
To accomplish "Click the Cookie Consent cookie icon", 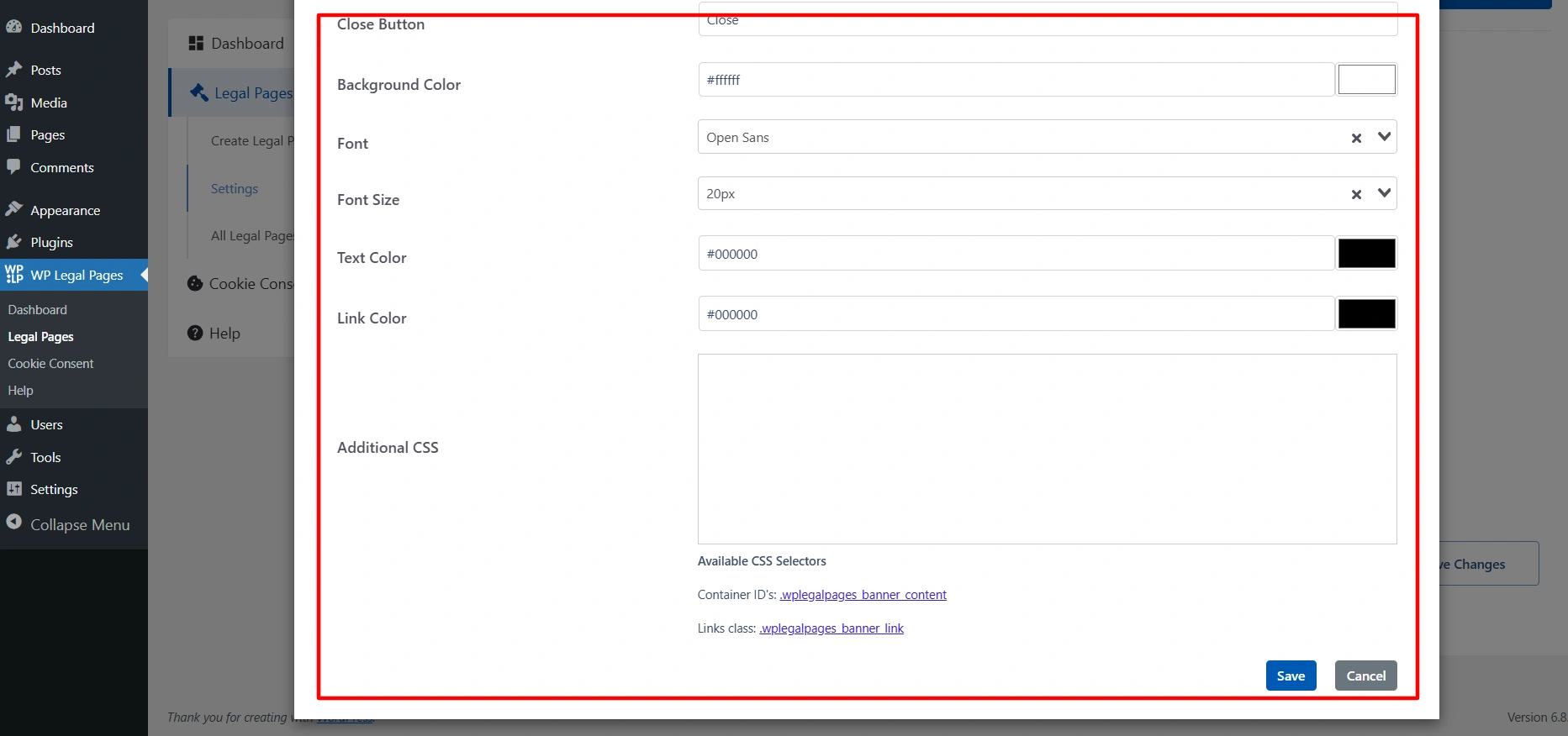I will coord(195,283).
